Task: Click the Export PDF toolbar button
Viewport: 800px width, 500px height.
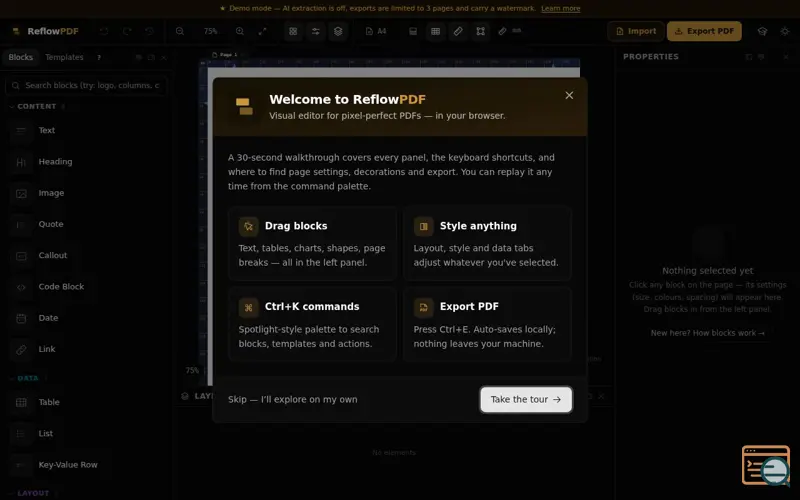Action: (704, 31)
